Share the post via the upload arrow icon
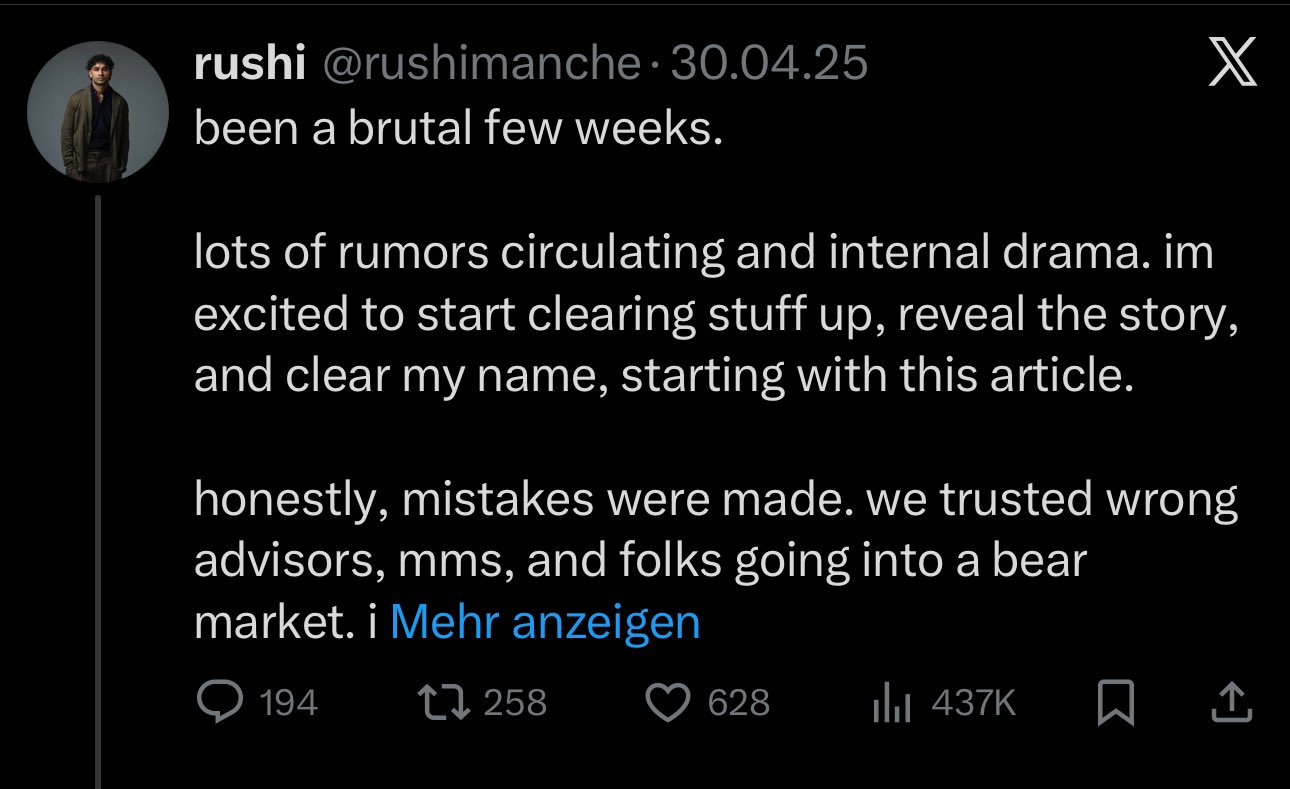Screen dimensions: 1290x789 (x=1231, y=703)
